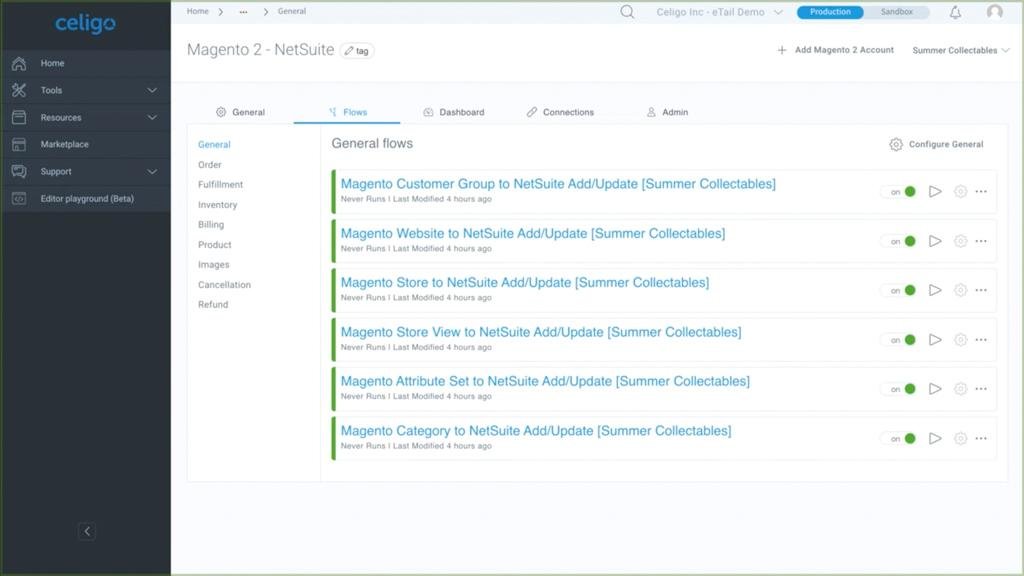Expand the breadcrumb ellipsis

[x=243, y=12]
